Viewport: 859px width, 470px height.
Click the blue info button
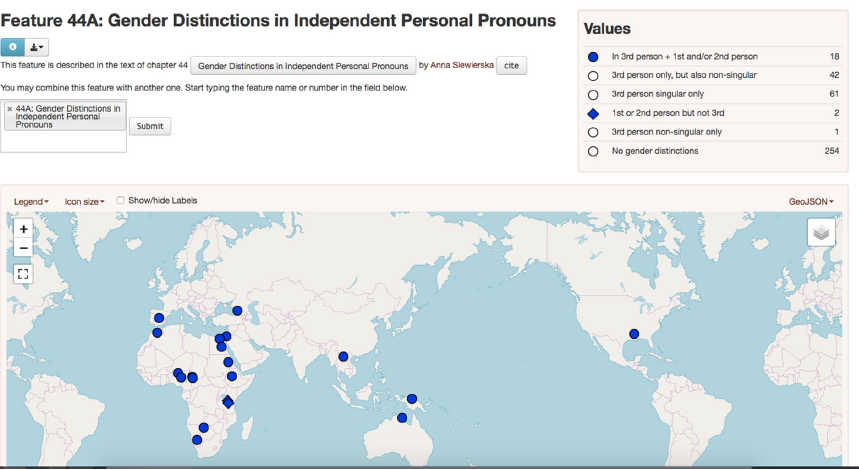12,47
